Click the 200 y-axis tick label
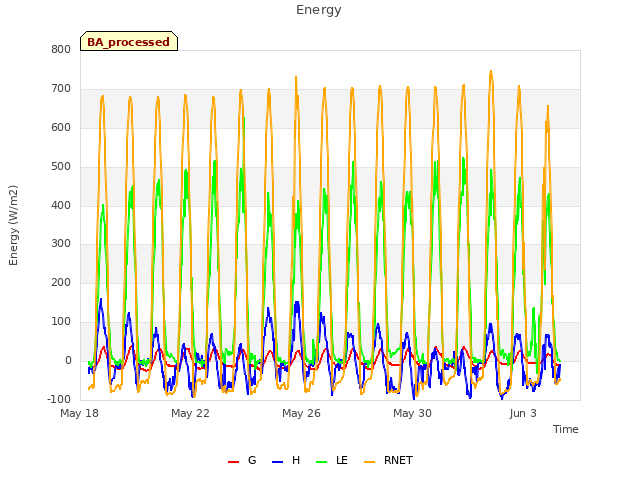Image resolution: width=640 pixels, height=480 pixels. tap(61, 282)
